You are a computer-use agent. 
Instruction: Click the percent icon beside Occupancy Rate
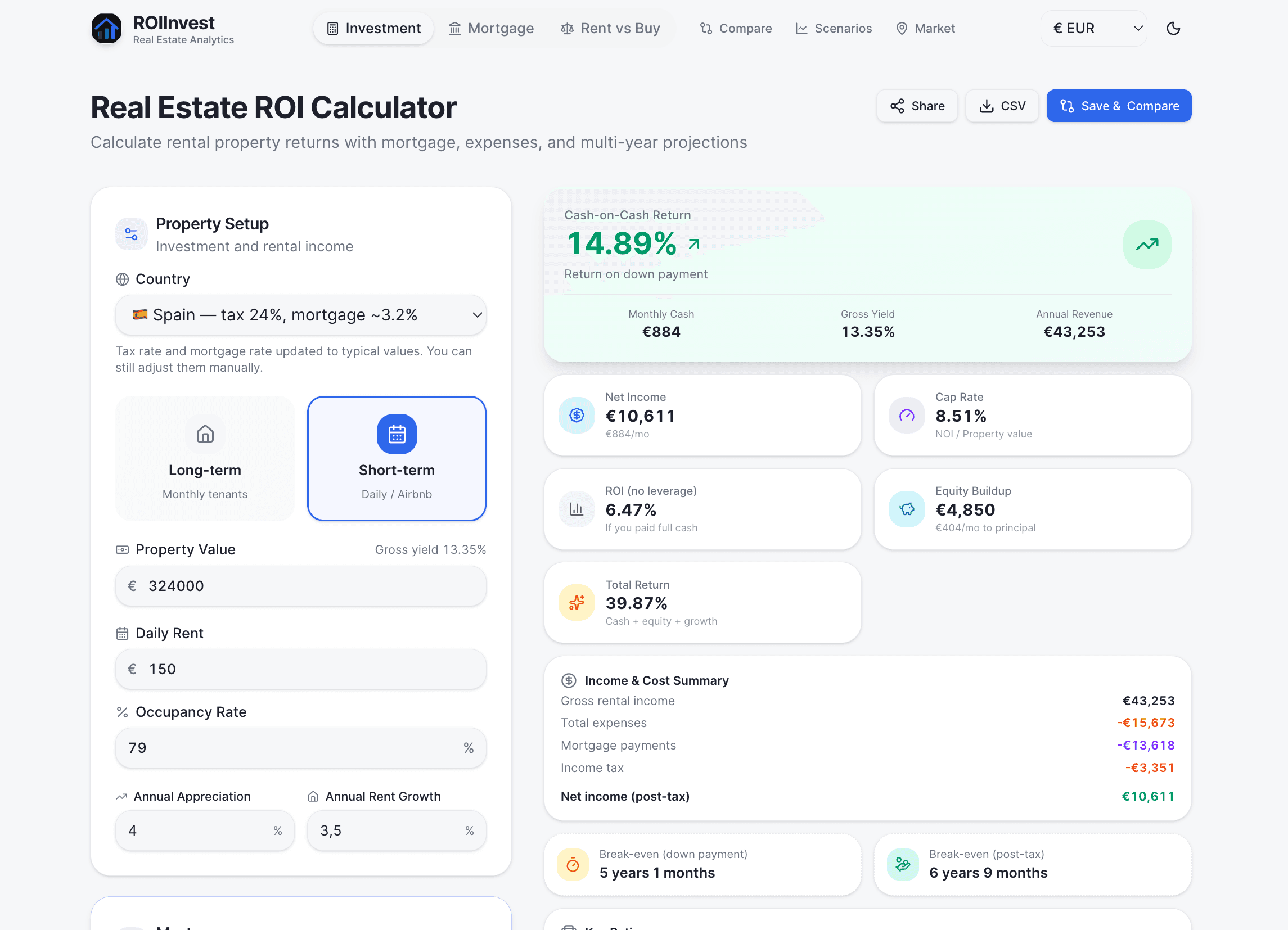point(122,712)
